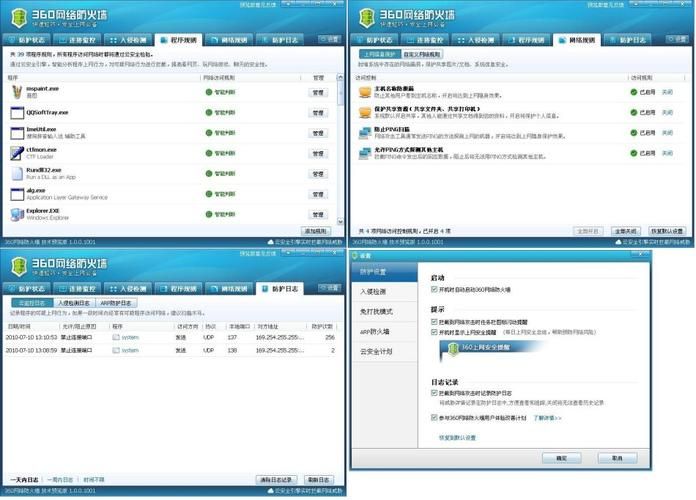This screenshot has height=500, width=696.
Task: Click 全部关闭 button in network rules window
Action: [626, 231]
